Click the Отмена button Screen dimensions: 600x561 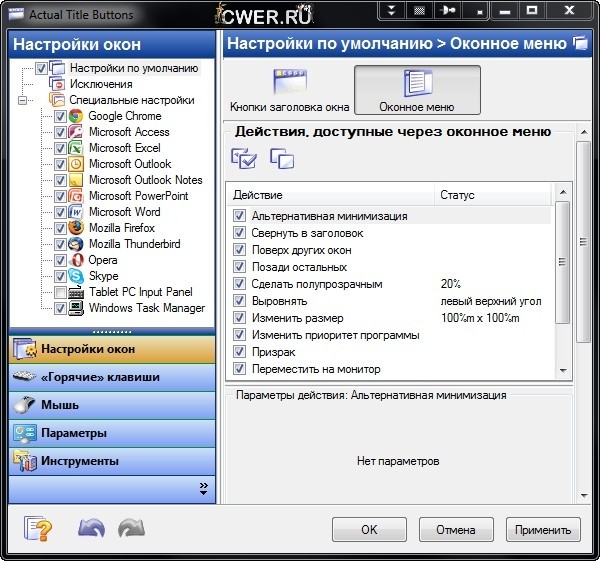click(455, 529)
